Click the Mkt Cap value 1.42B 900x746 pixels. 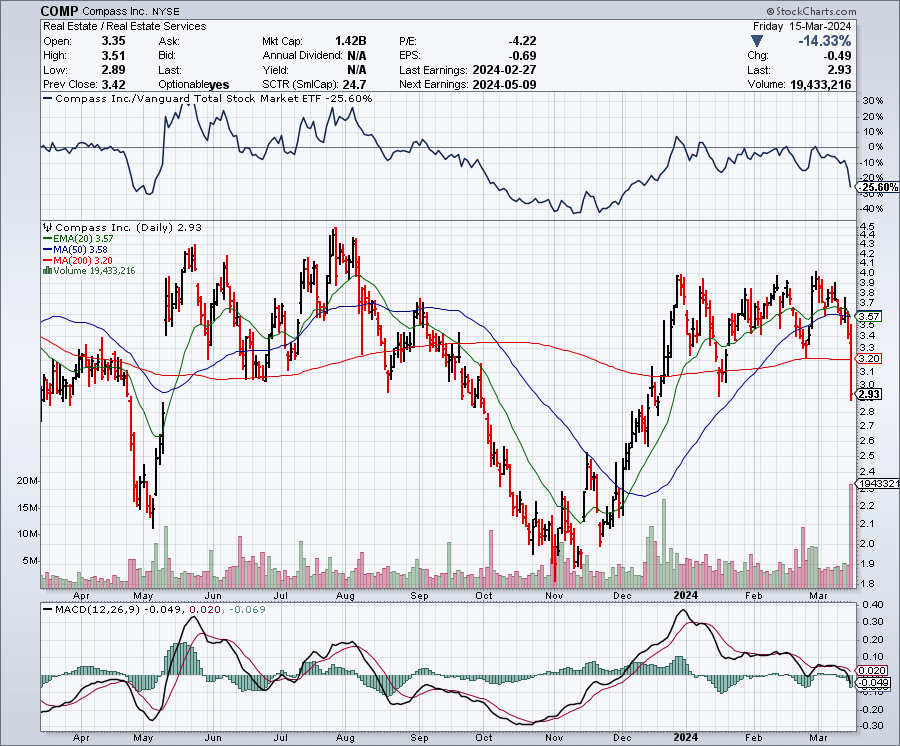click(350, 41)
